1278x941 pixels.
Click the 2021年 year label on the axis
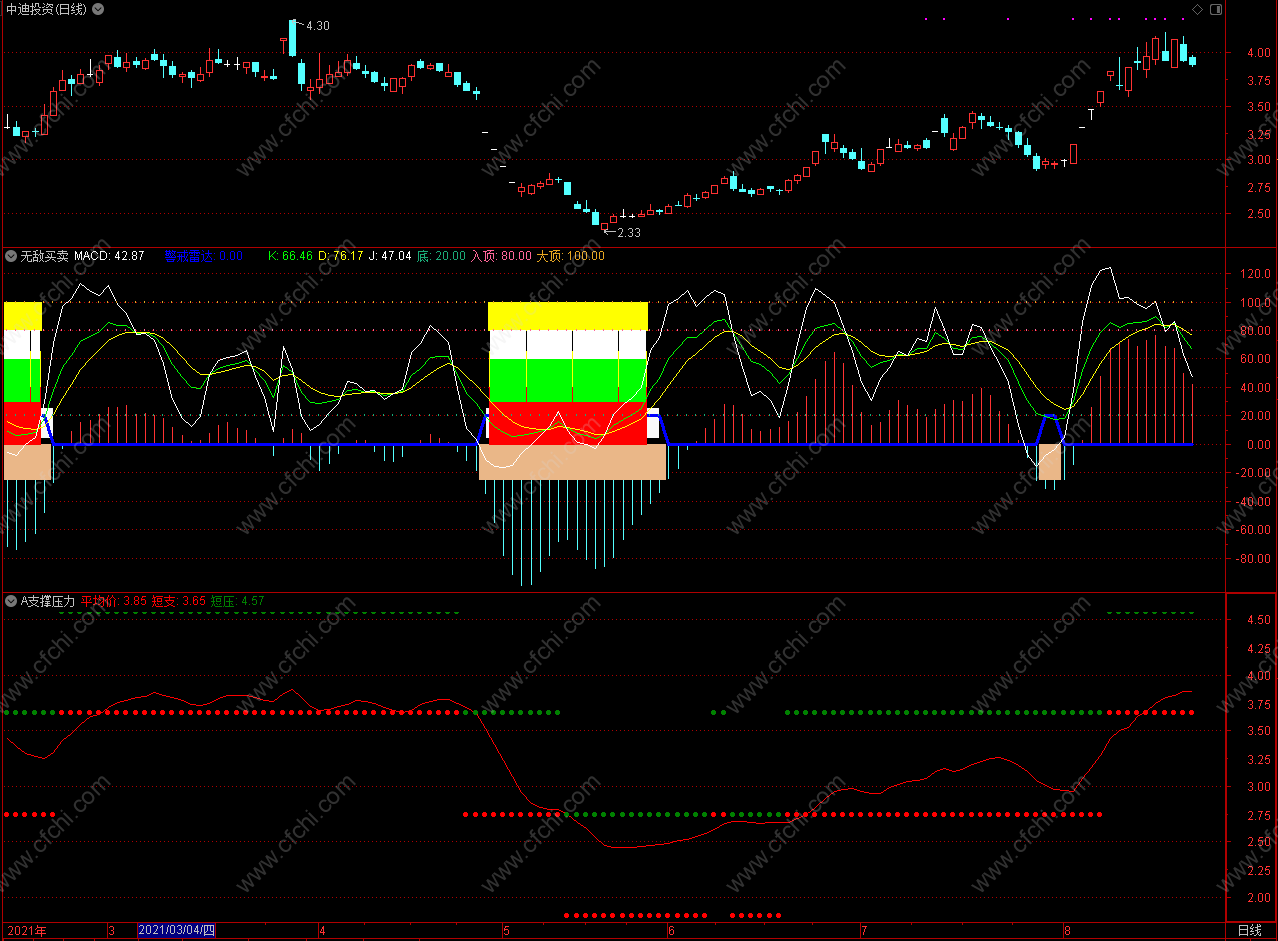[x=27, y=931]
